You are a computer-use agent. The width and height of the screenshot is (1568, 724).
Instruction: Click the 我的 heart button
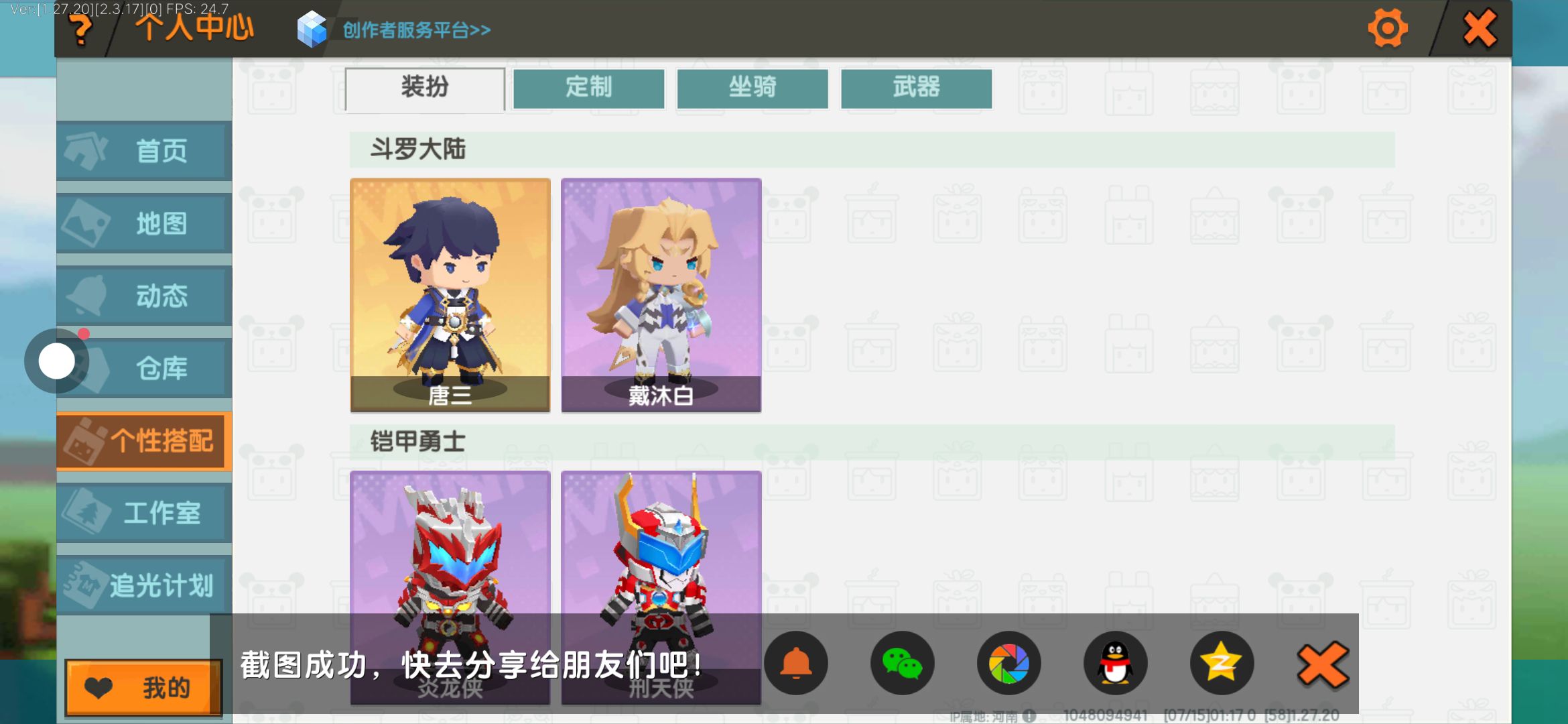pos(143,688)
